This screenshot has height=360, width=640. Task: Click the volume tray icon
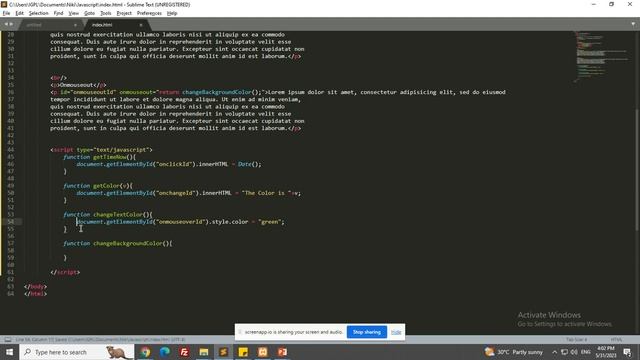point(574,352)
